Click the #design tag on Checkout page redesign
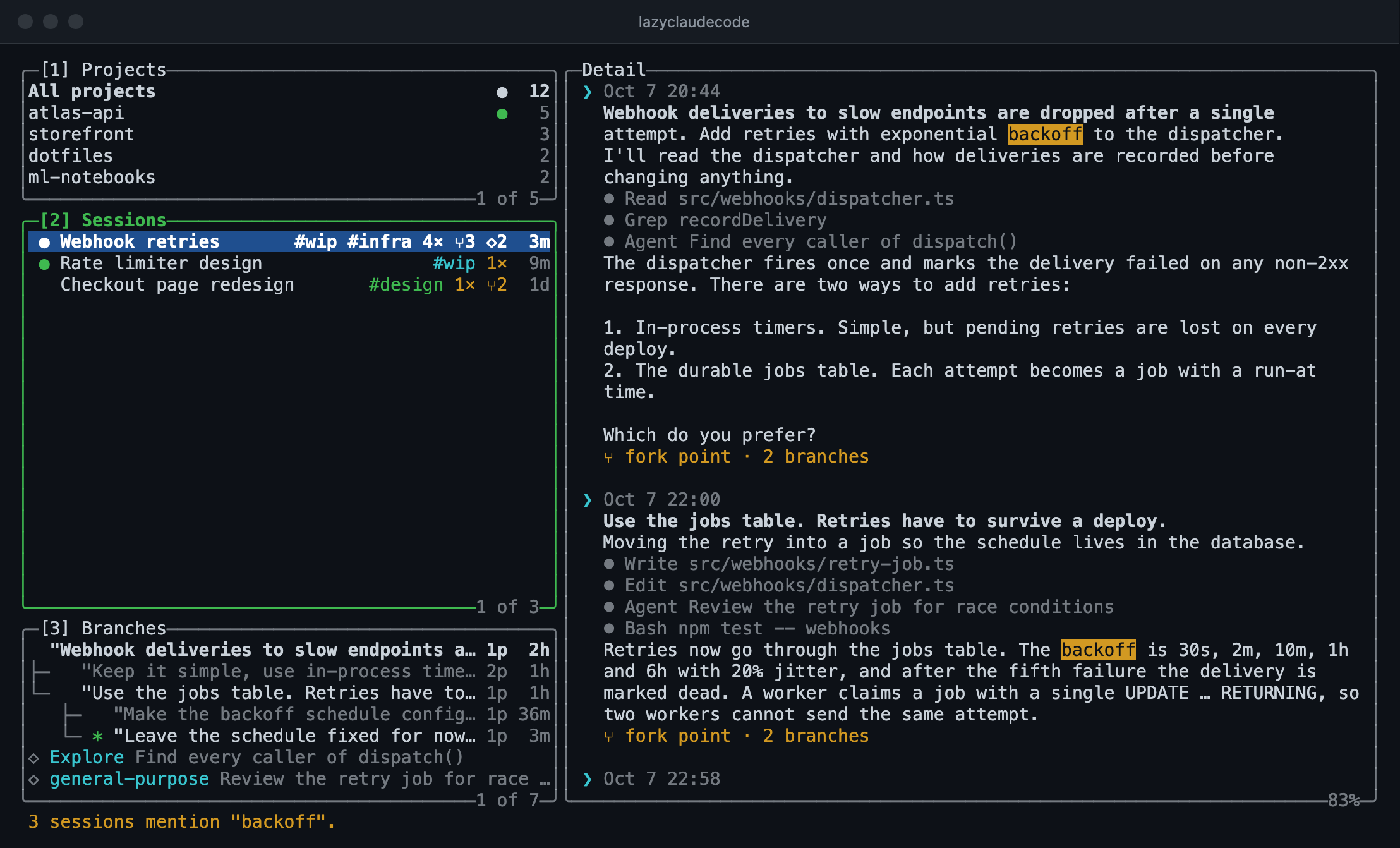Screen dimensions: 1400x848 point(406,284)
